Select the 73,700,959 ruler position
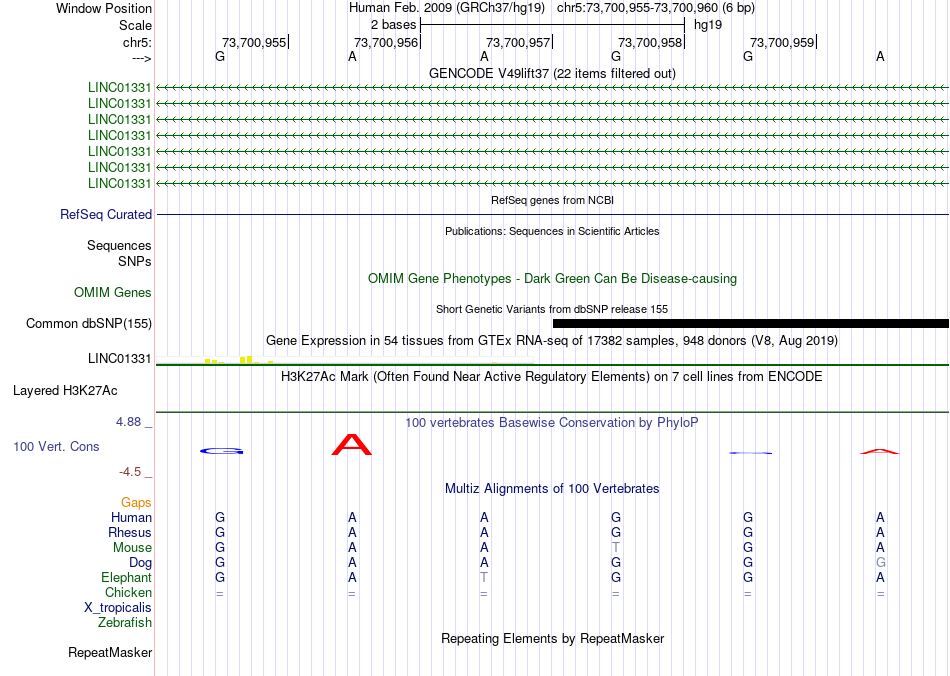Viewport: 950px width, 676px height. pos(782,42)
